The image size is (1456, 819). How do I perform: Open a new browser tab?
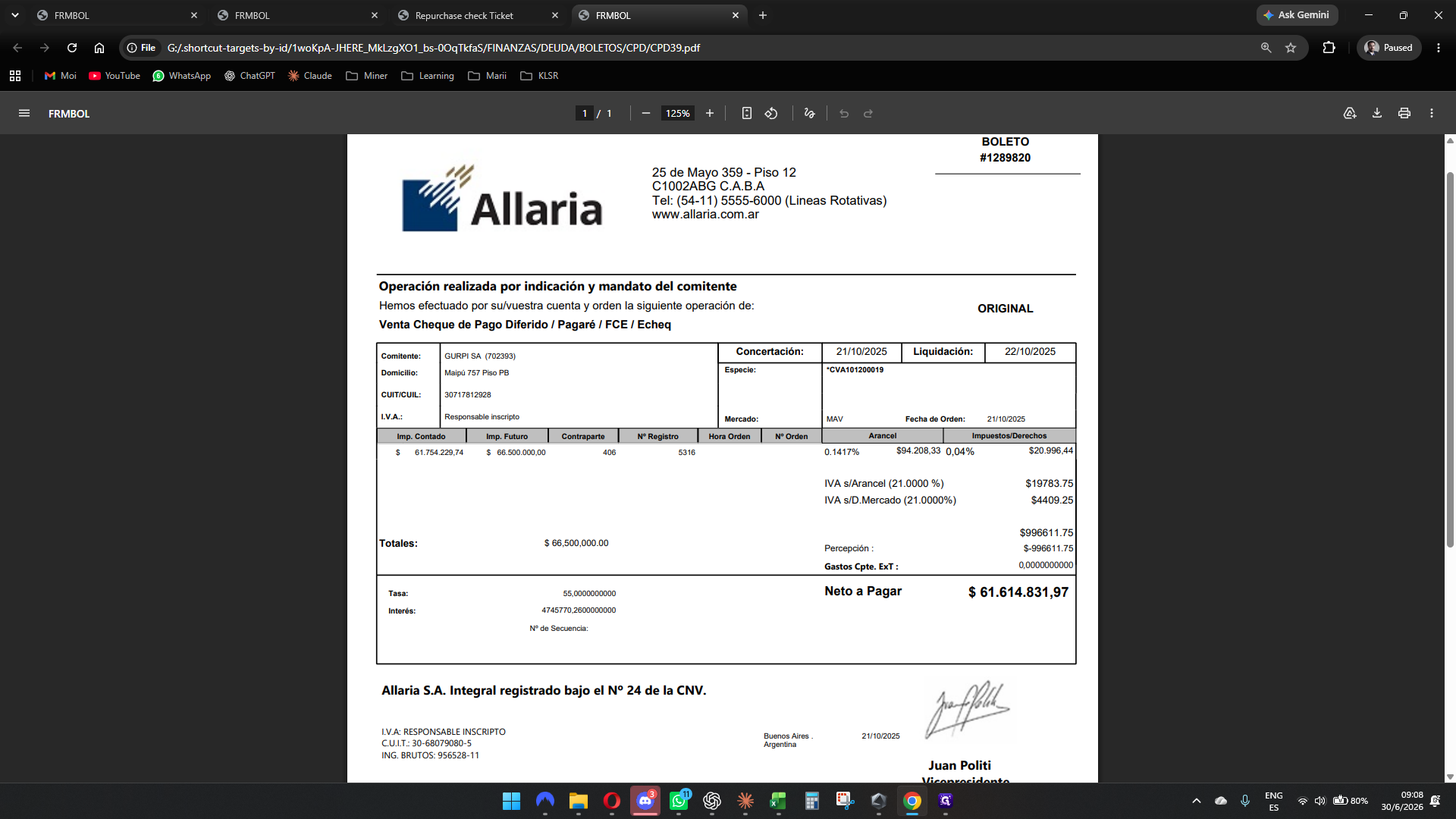[763, 15]
